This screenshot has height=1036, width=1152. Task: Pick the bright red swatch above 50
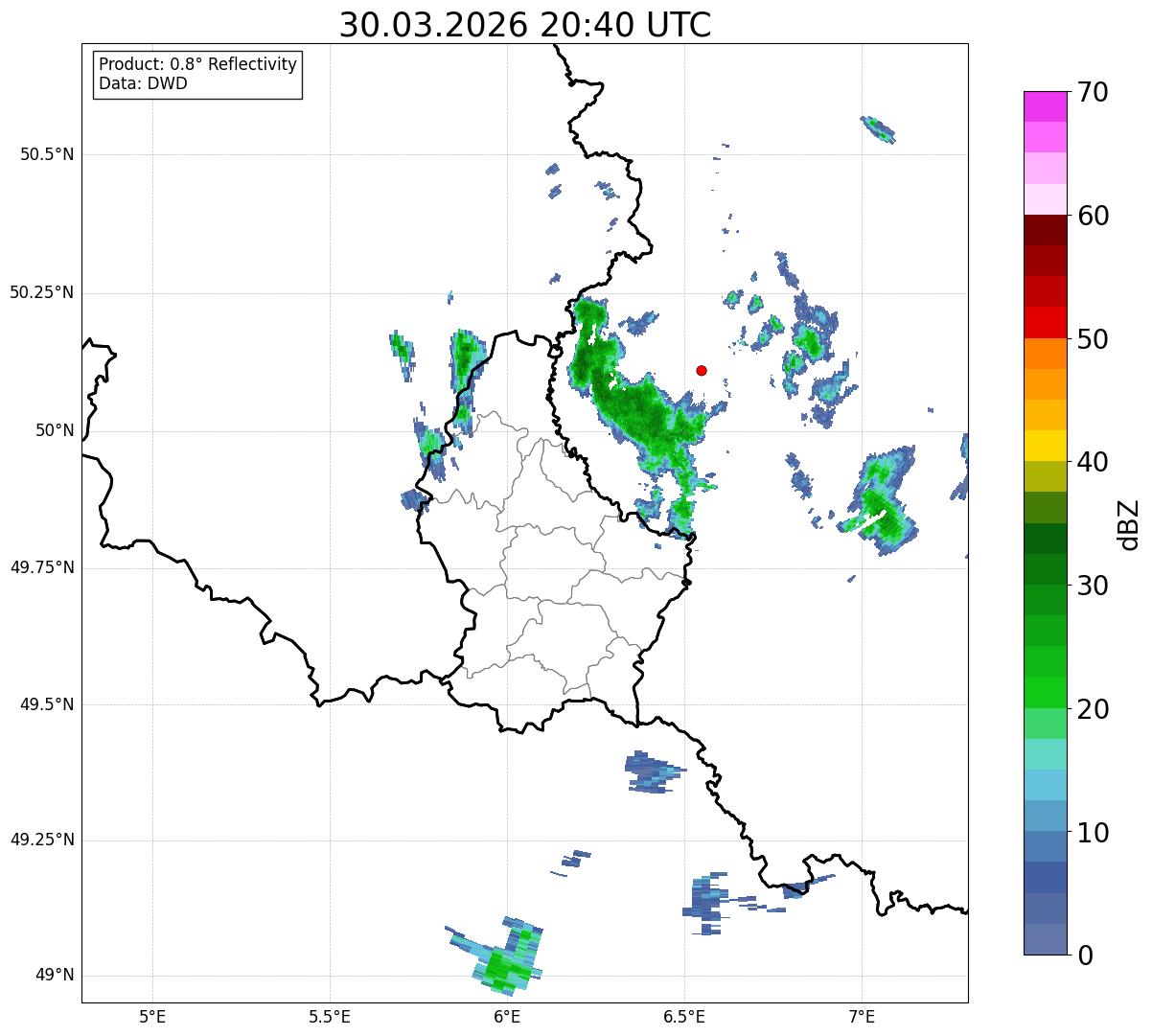1045,322
